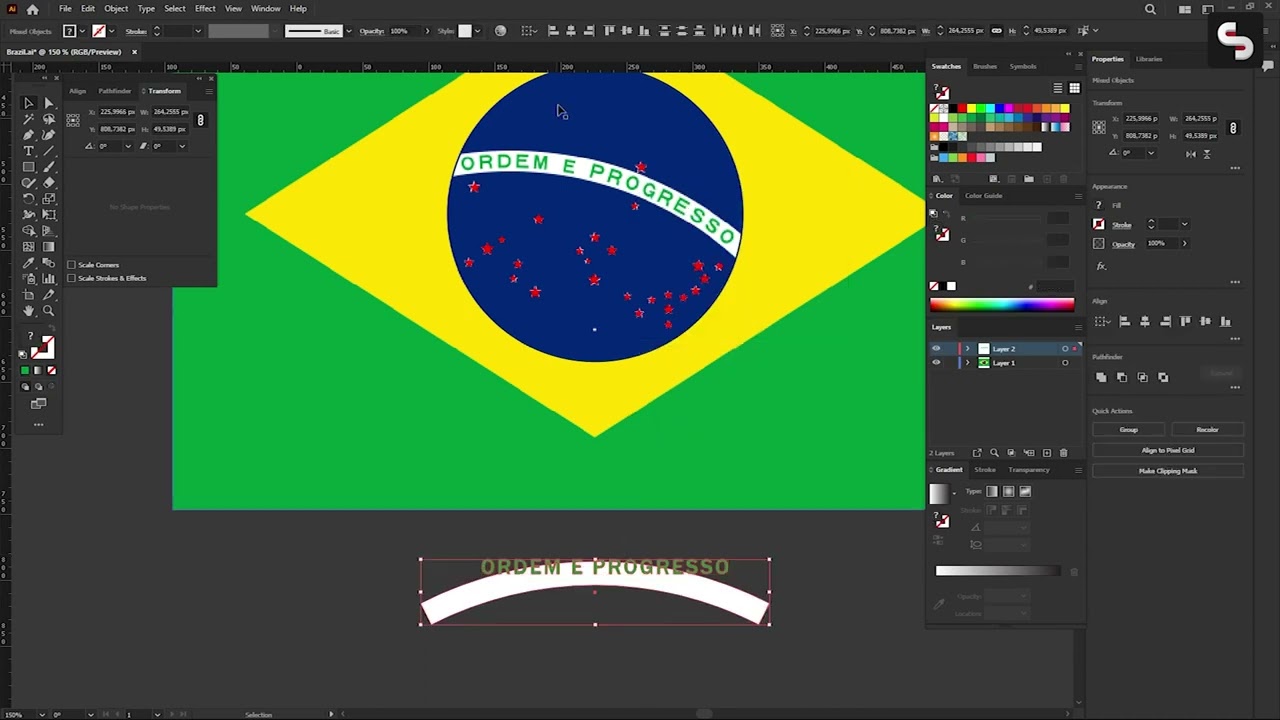Select radial gradient type
This screenshot has height=720, width=1280.
1008,492
